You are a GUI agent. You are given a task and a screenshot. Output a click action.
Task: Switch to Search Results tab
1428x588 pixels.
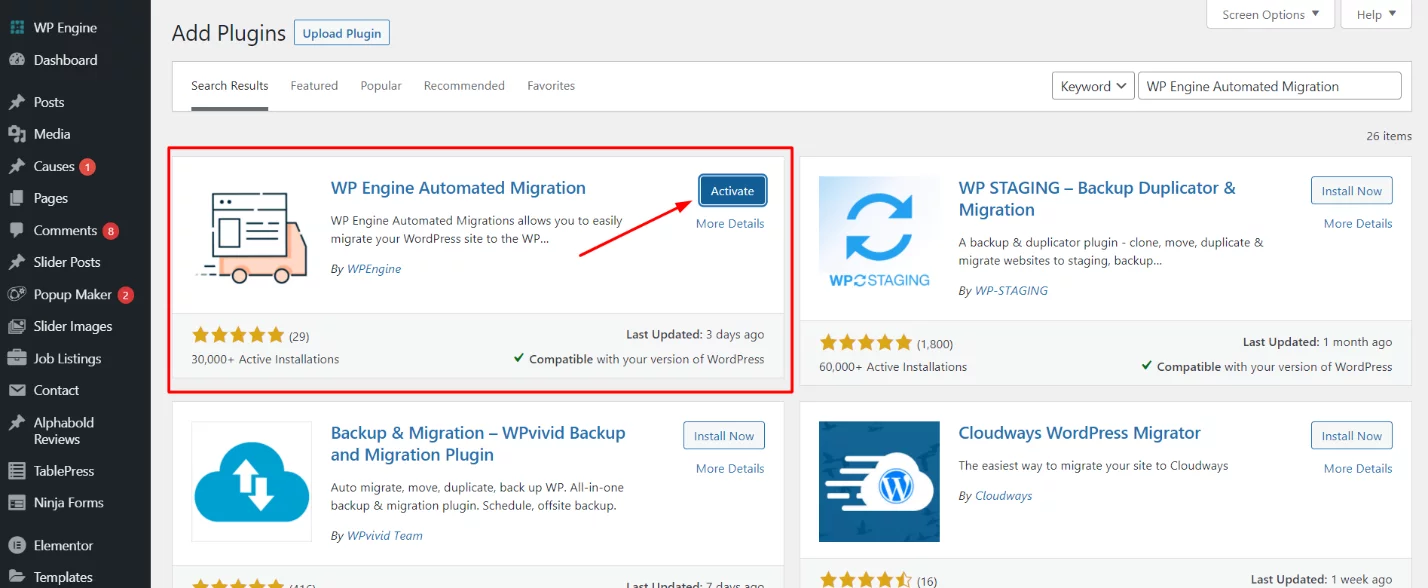tap(230, 86)
